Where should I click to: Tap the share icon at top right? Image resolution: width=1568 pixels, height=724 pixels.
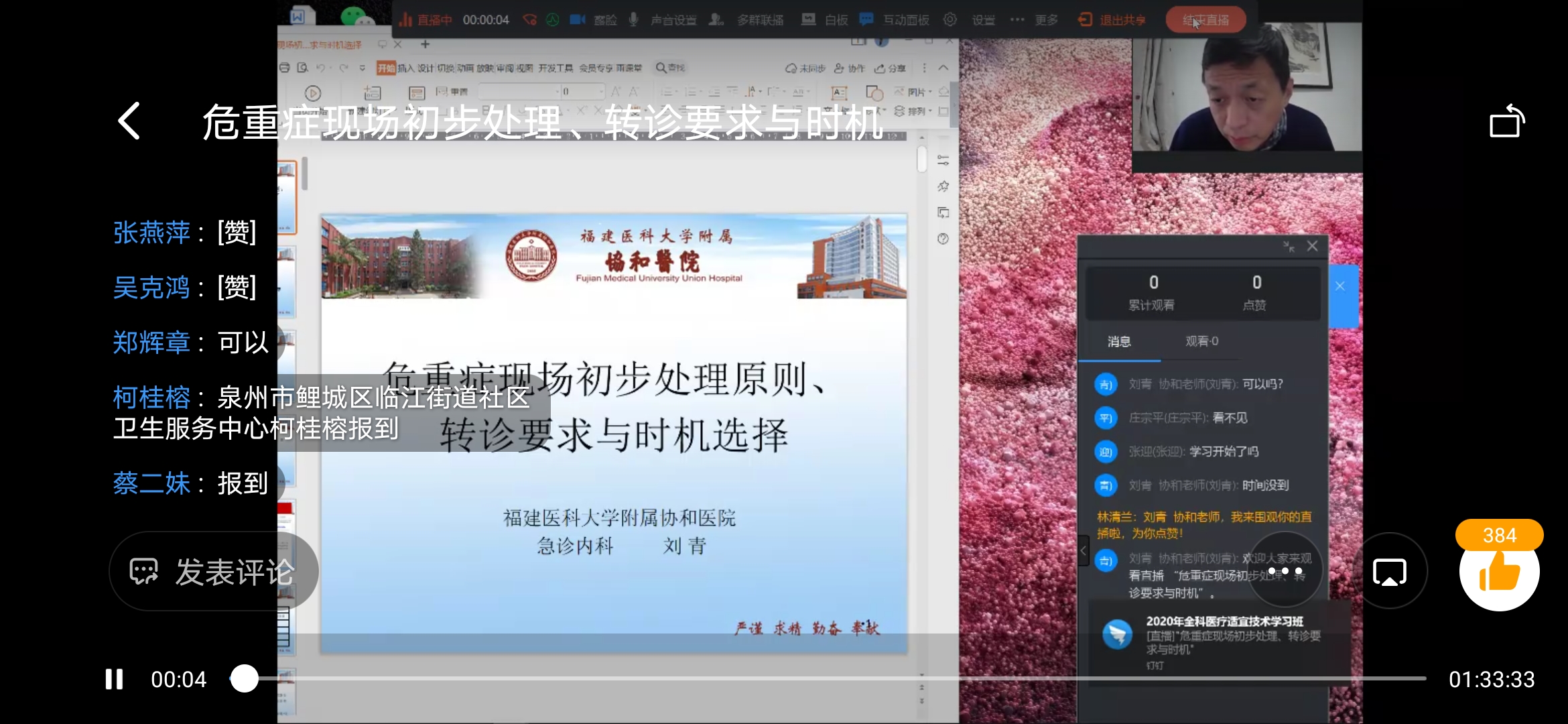[1506, 121]
